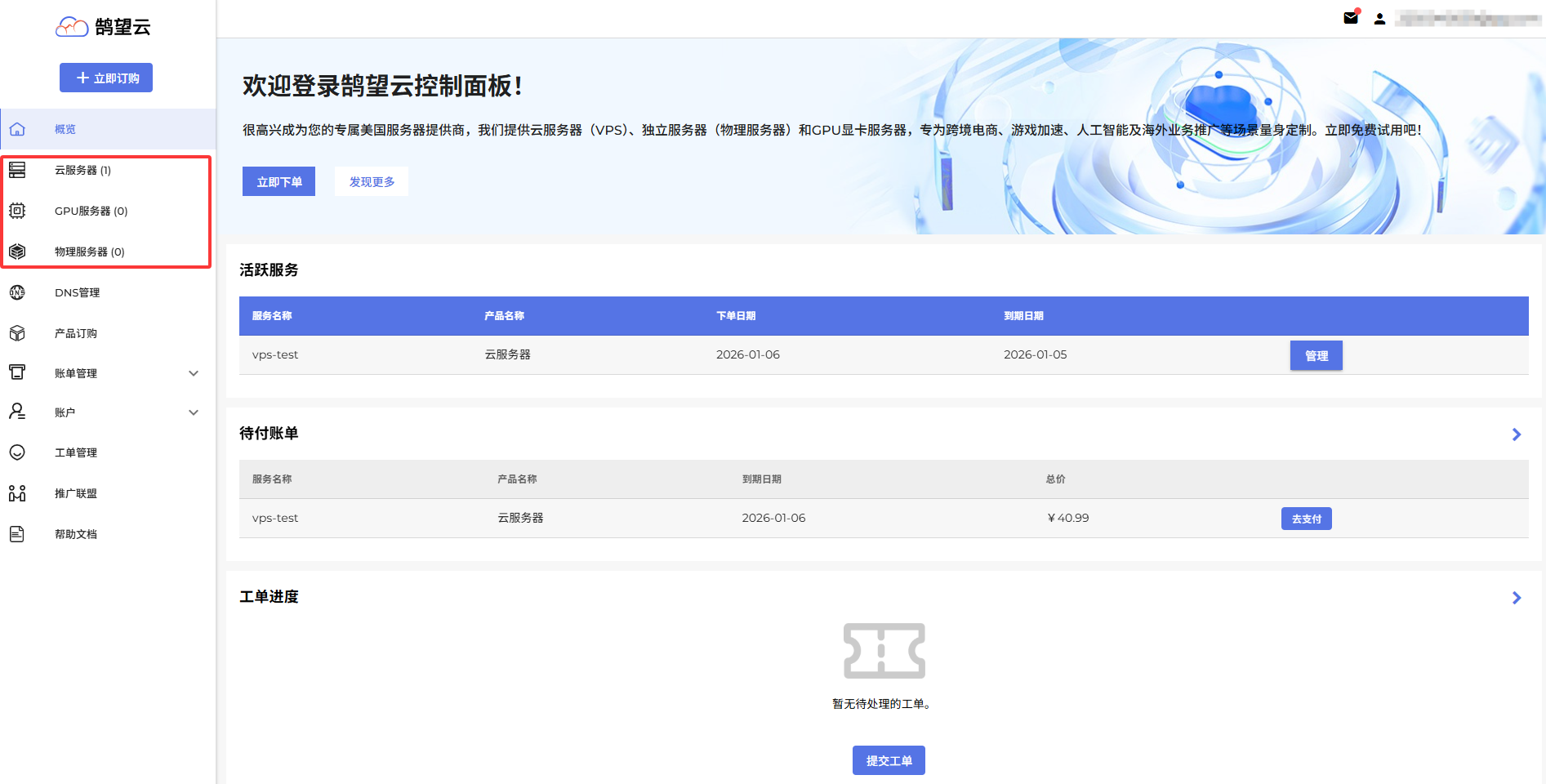Click the ticket management icon
Screen dimensions: 1546x784
coord(17,452)
